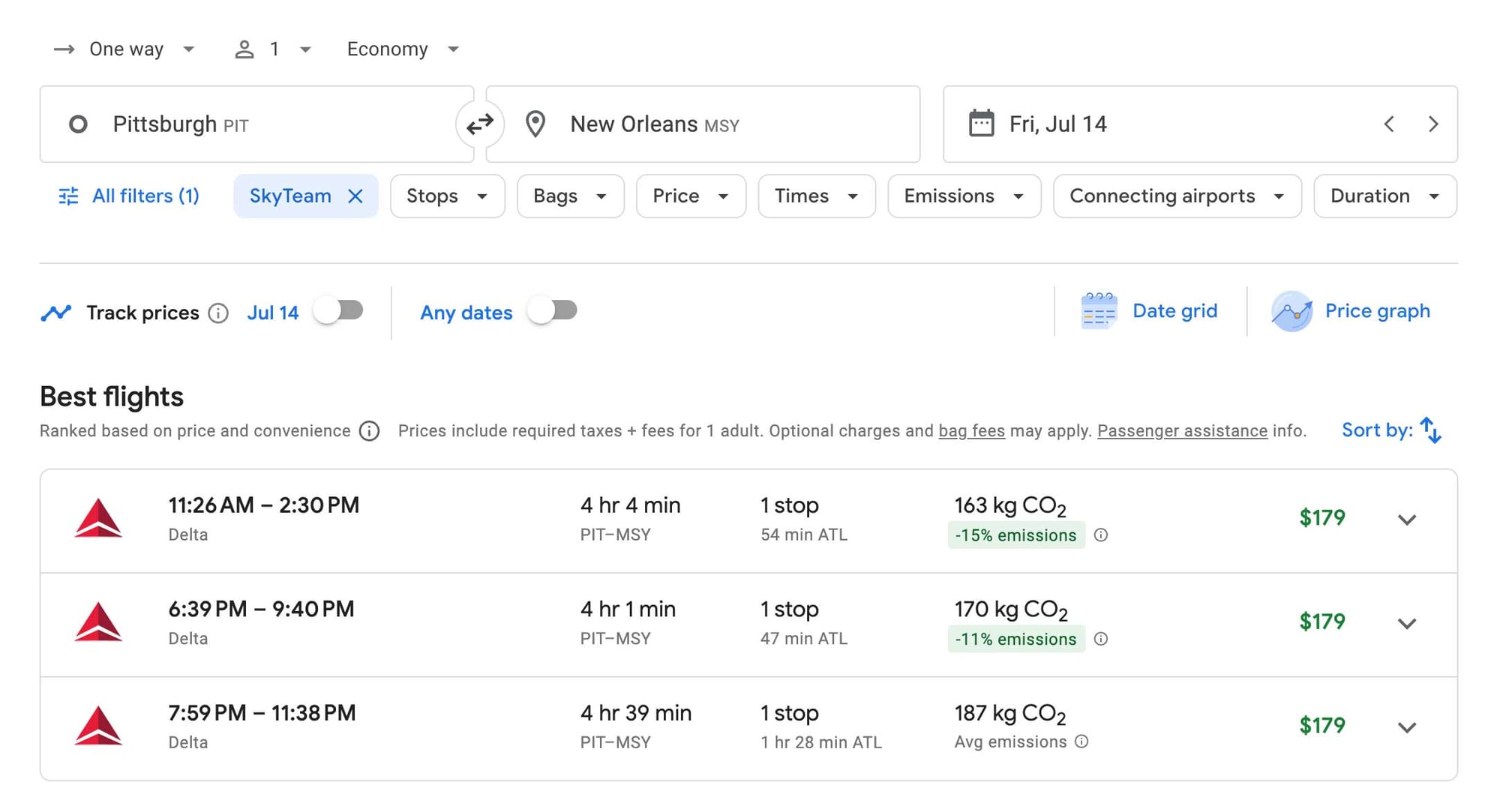Click the calendar icon in the date field

pos(979,124)
